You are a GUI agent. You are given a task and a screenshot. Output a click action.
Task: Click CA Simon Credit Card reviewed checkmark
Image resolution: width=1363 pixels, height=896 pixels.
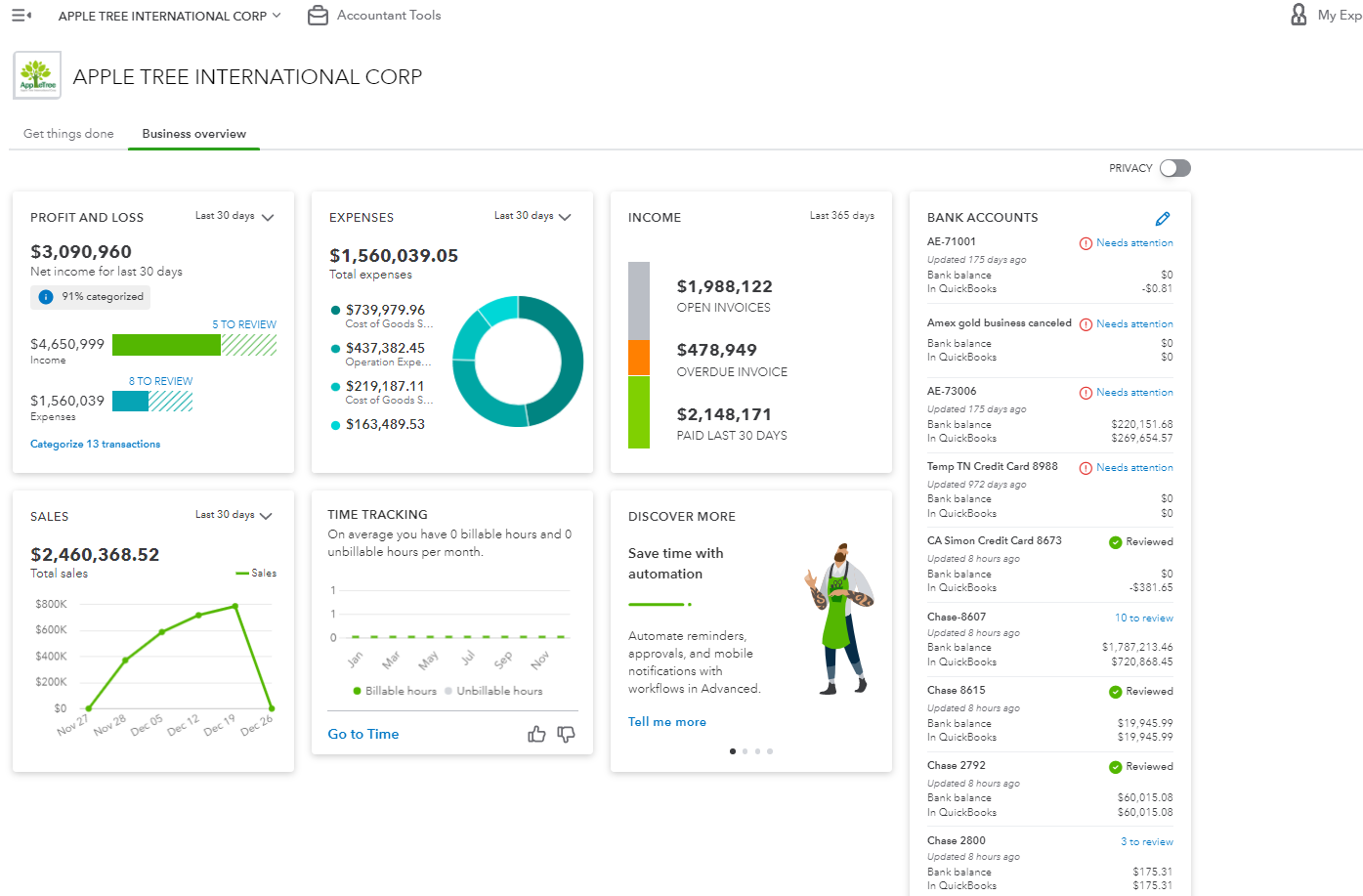[1115, 542]
